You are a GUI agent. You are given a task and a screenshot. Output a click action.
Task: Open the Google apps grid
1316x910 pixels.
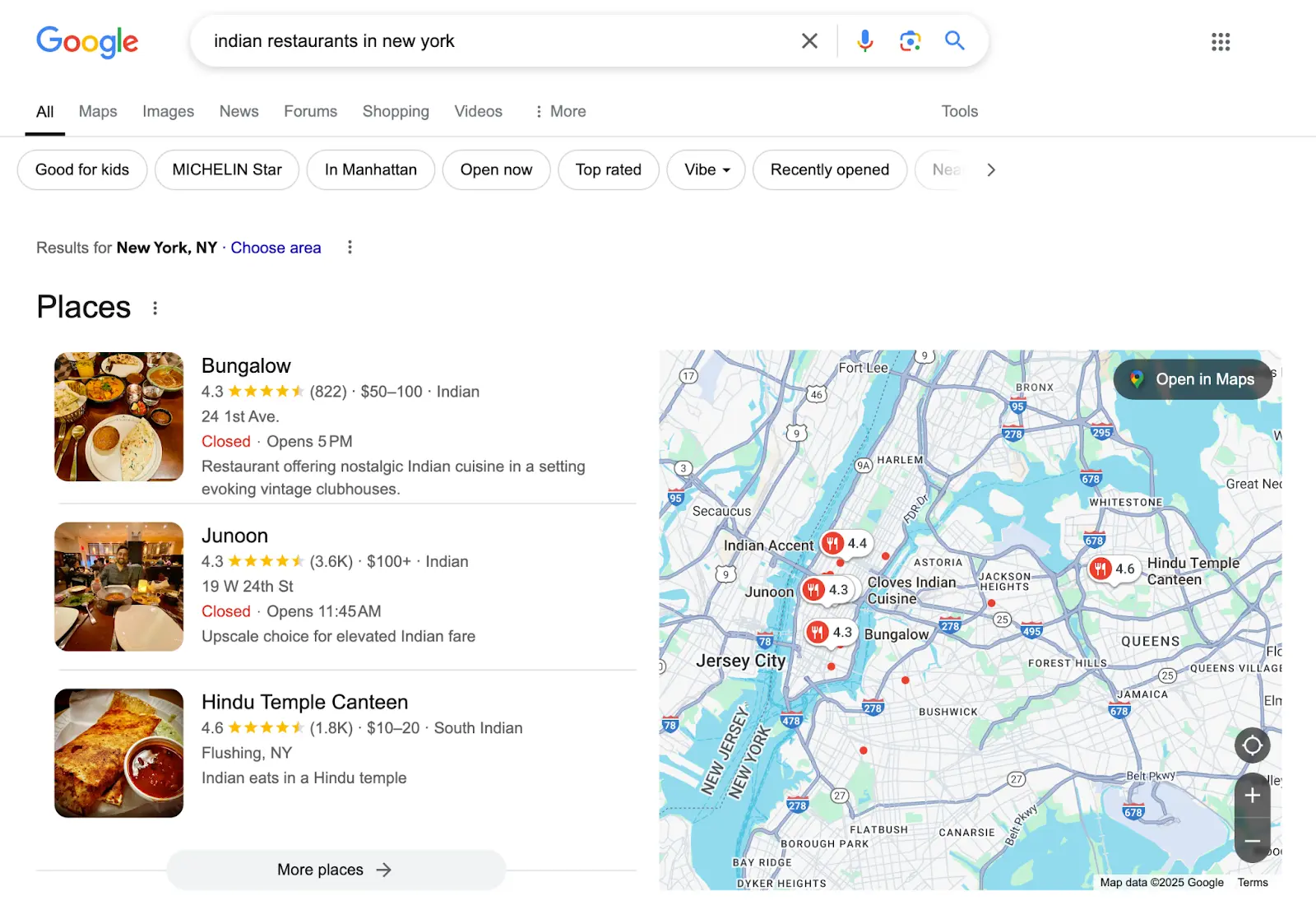1221,41
